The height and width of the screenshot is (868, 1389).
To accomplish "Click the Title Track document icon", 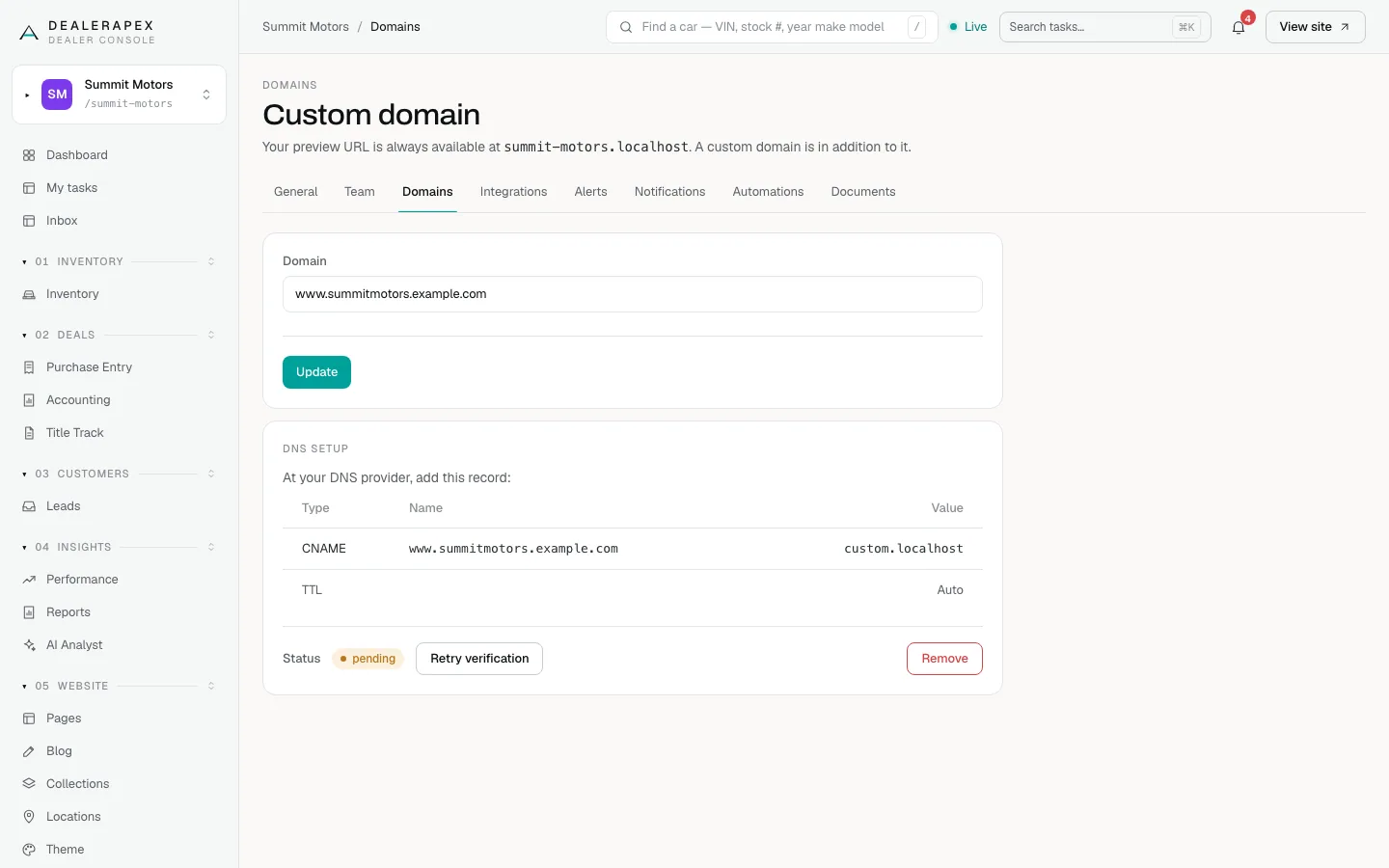I will pos(29,433).
